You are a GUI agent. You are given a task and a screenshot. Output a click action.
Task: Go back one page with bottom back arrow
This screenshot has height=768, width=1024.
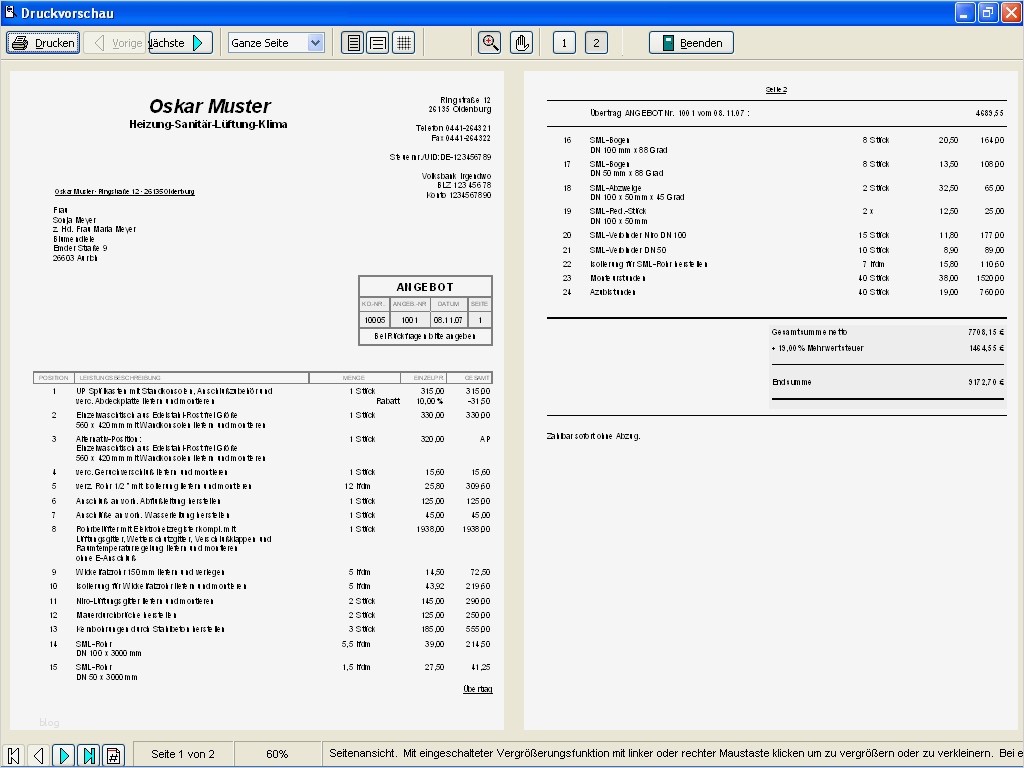[x=37, y=755]
